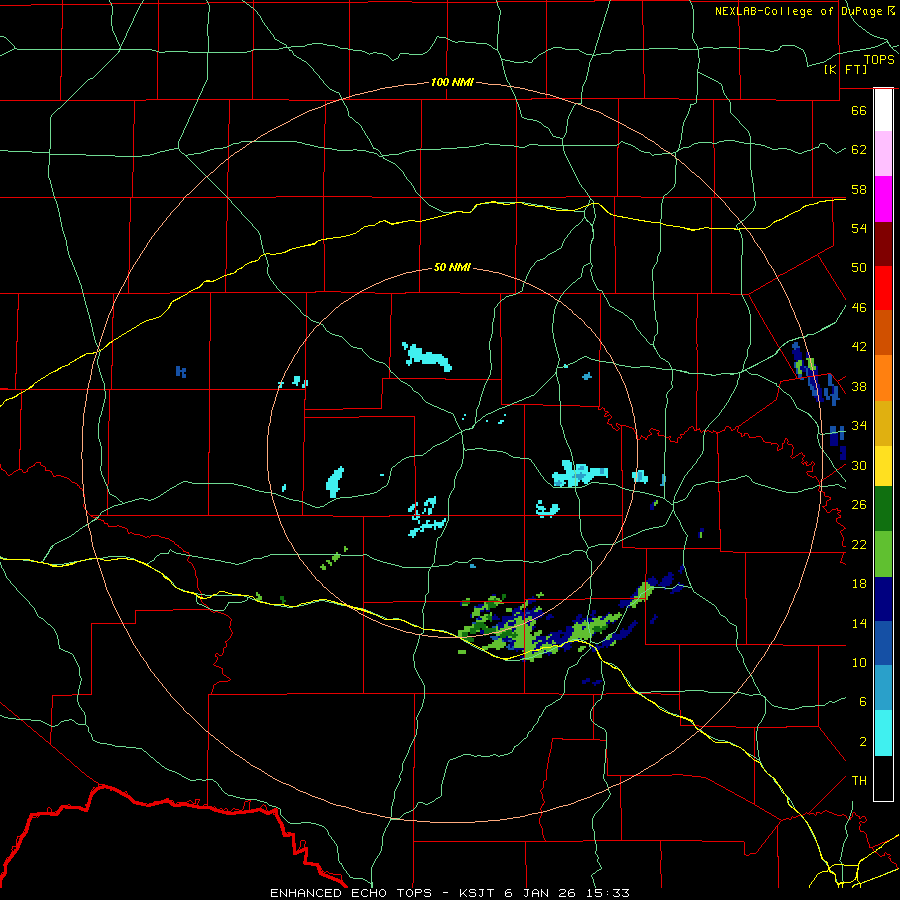This screenshot has width=900, height=900.
Task: Click the legend value 6
Action: tap(862, 702)
